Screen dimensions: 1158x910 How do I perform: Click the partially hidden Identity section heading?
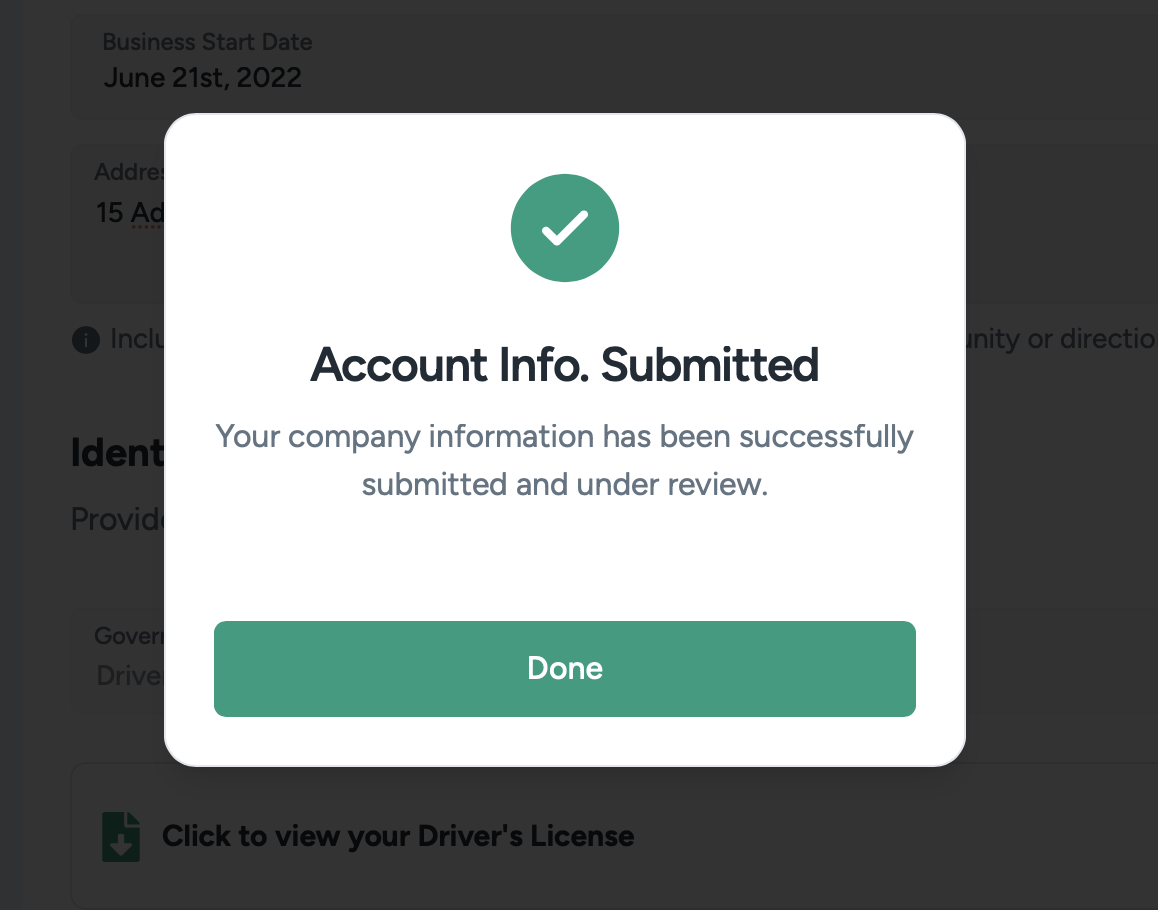(117, 453)
